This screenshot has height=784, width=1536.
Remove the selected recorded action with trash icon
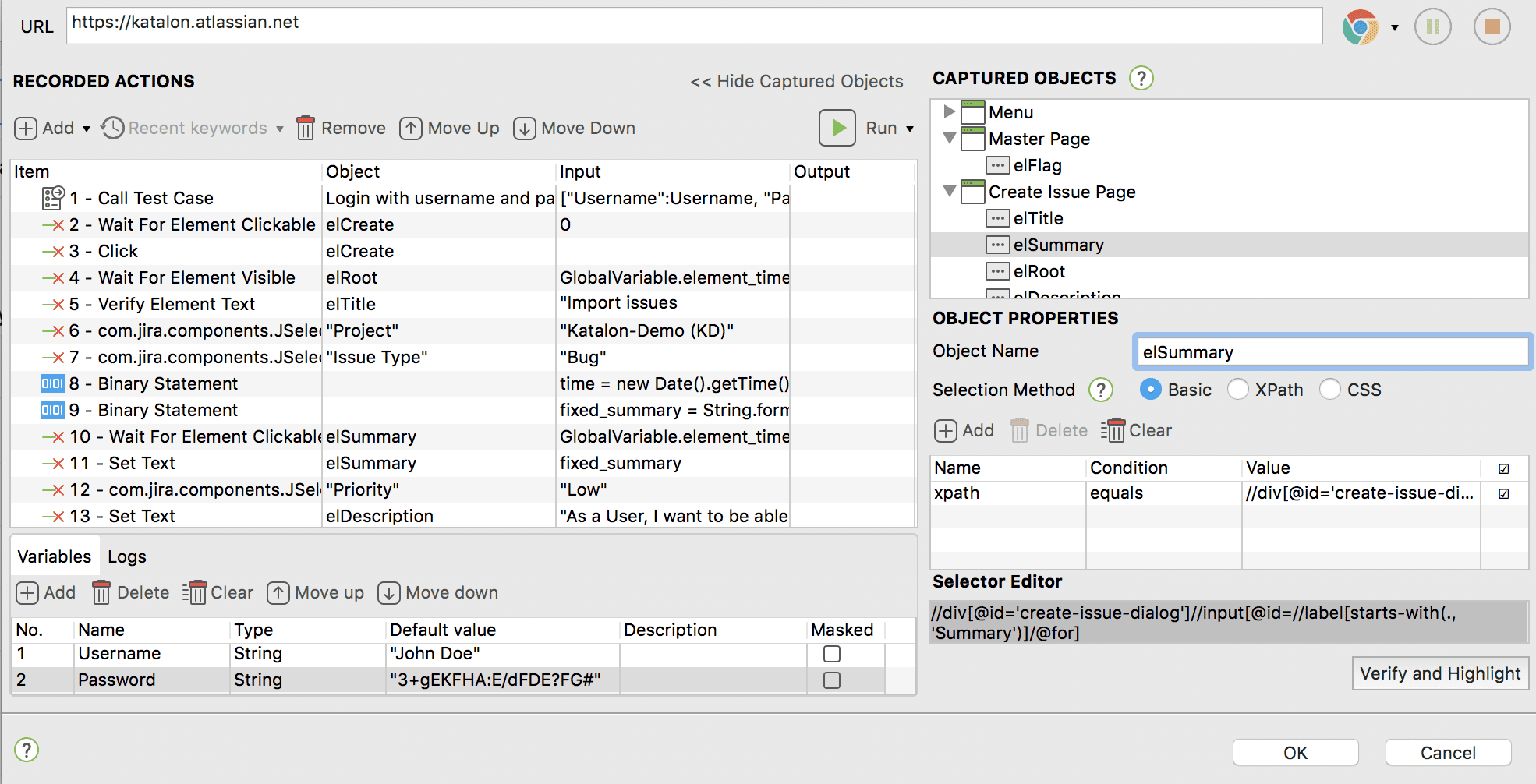click(x=306, y=128)
